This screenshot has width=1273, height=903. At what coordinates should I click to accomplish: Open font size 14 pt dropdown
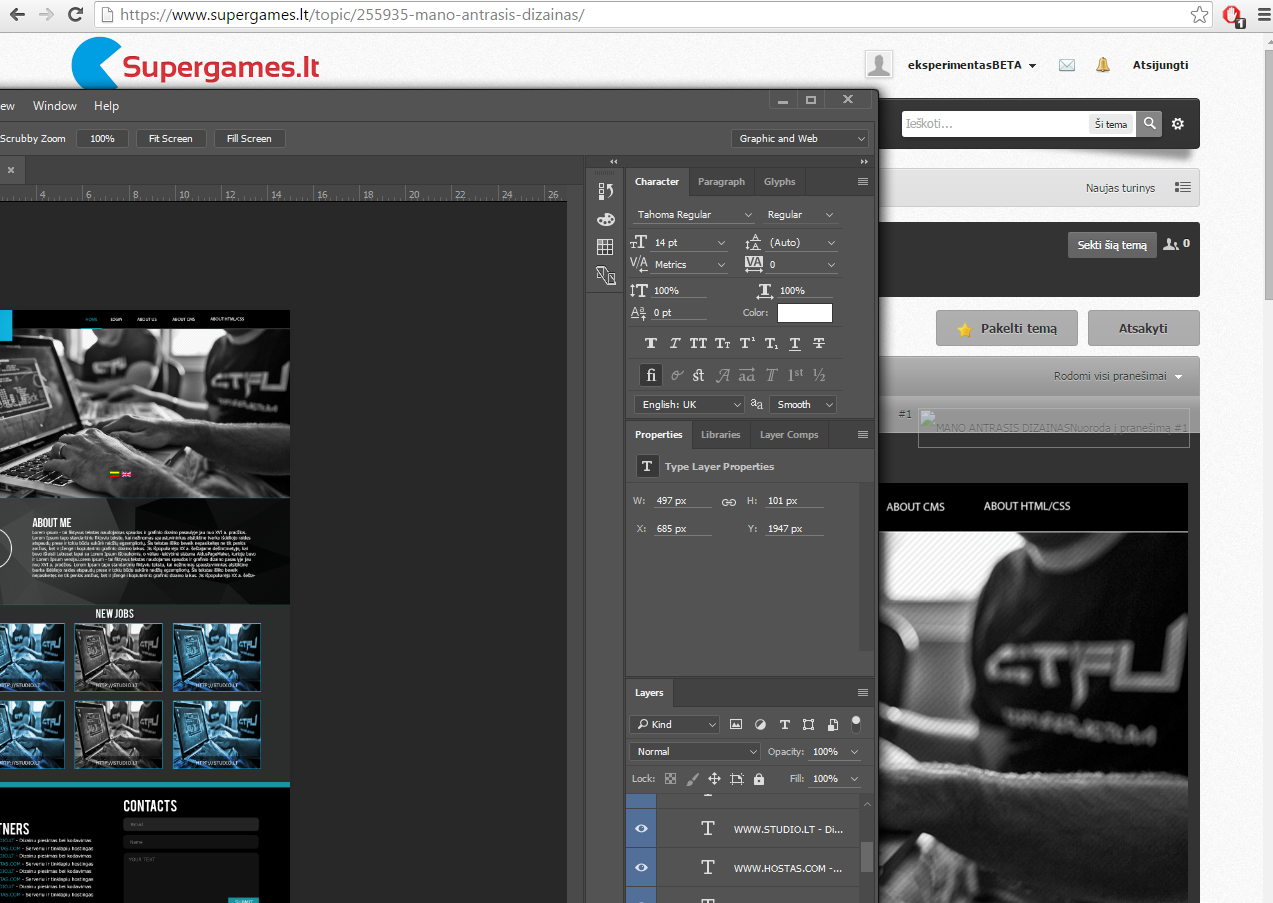tap(690, 243)
